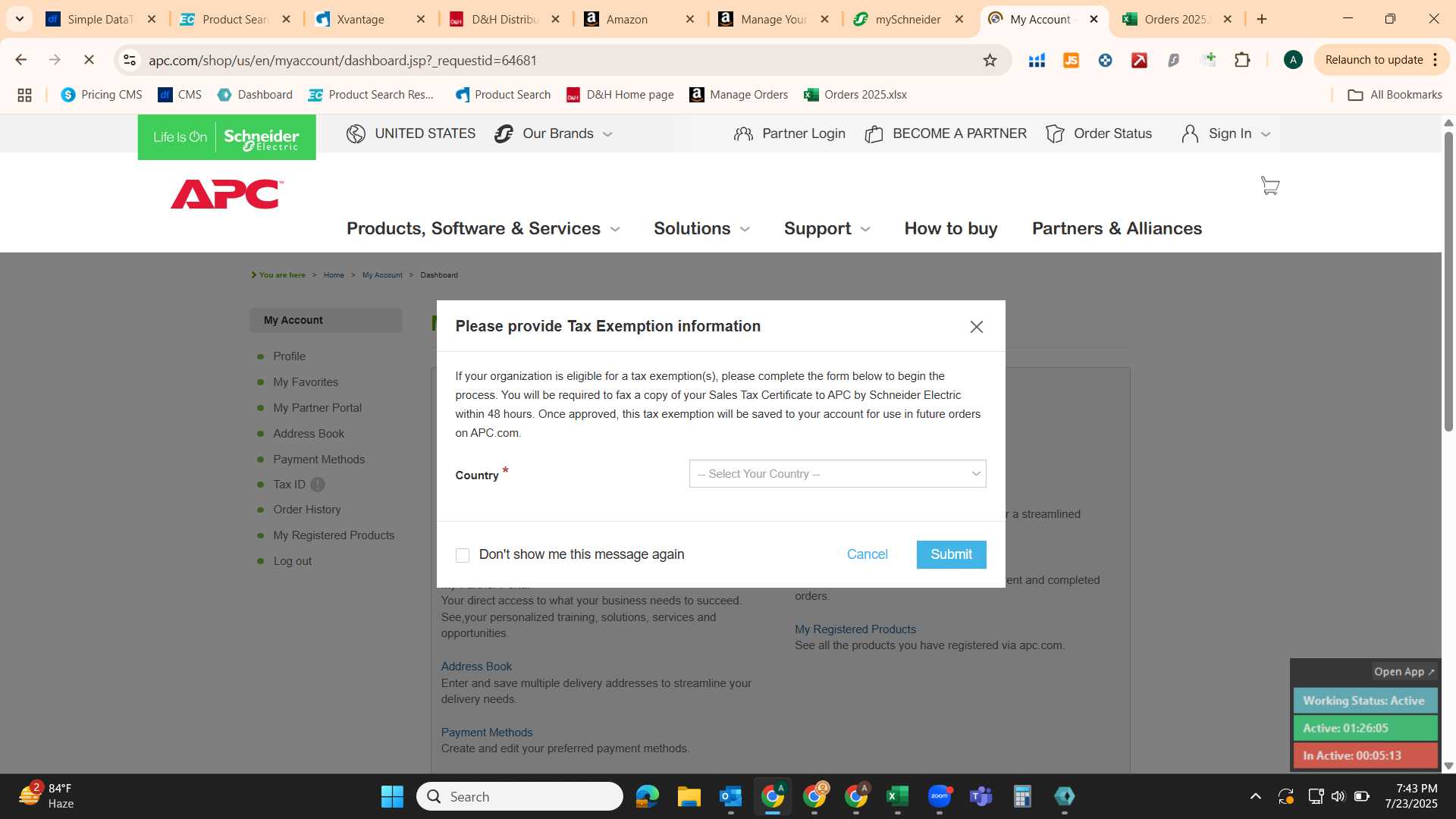Open the All Bookmarks folder

pyautogui.click(x=1395, y=95)
